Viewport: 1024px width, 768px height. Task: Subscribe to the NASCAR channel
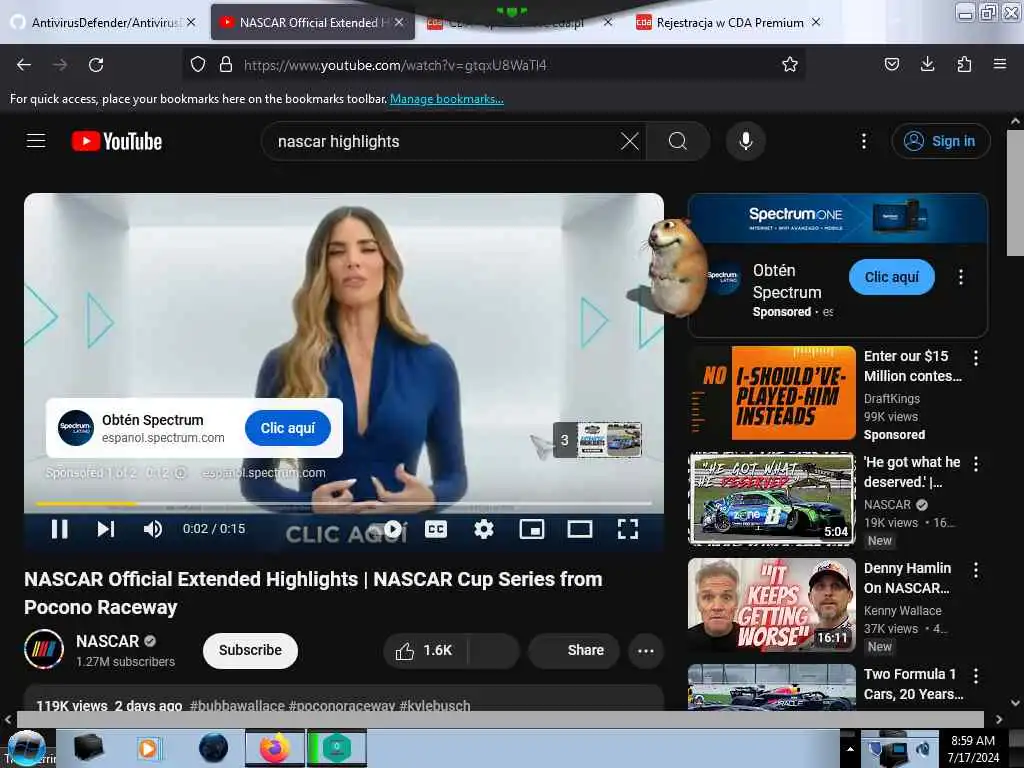point(250,650)
